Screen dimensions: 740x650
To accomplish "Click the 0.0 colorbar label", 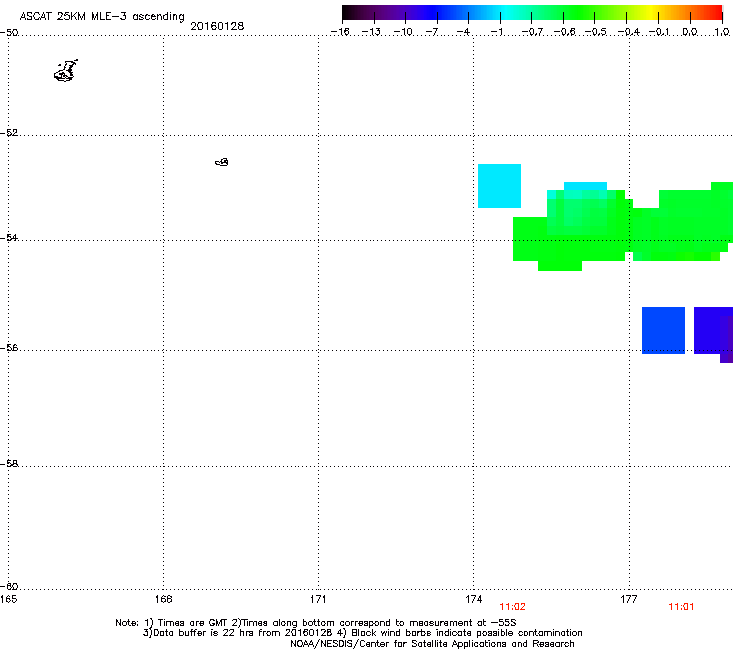I will [690, 32].
